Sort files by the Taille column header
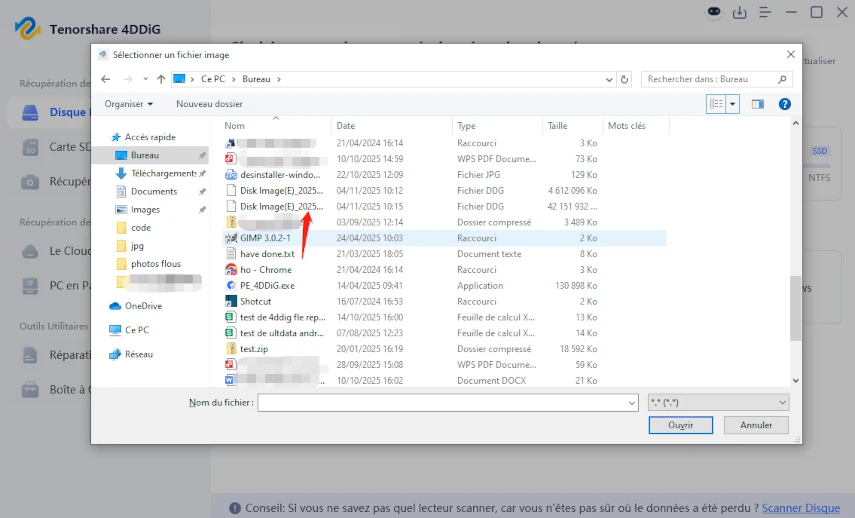Image resolution: width=855 pixels, height=518 pixels. 557,125
